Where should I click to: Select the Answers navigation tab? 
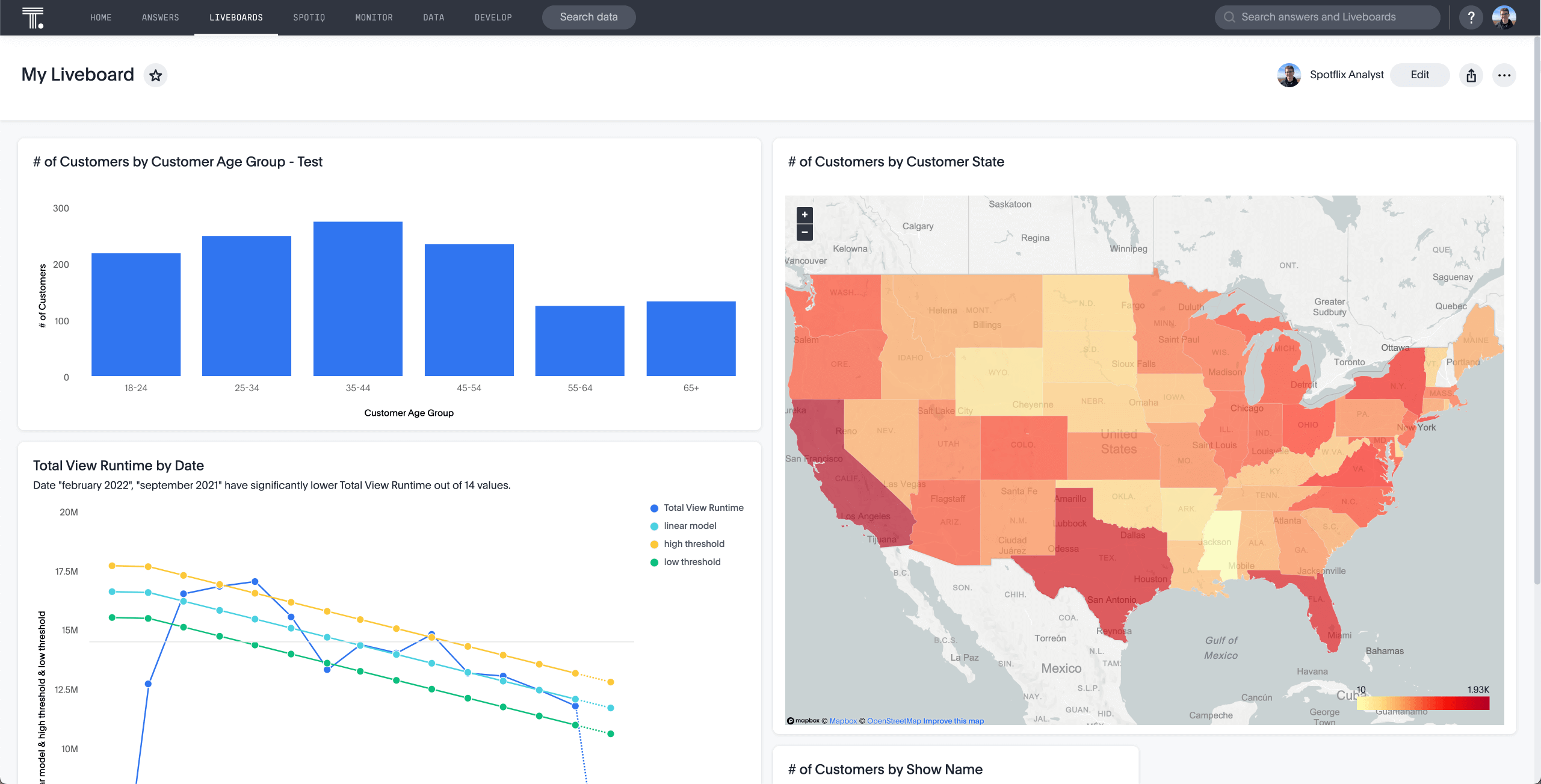pos(160,17)
